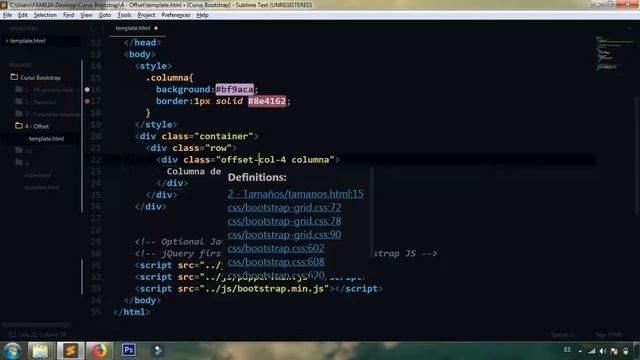Click the unsaved dot on the template.html tab
The image size is (640, 360).
click(x=156, y=28)
